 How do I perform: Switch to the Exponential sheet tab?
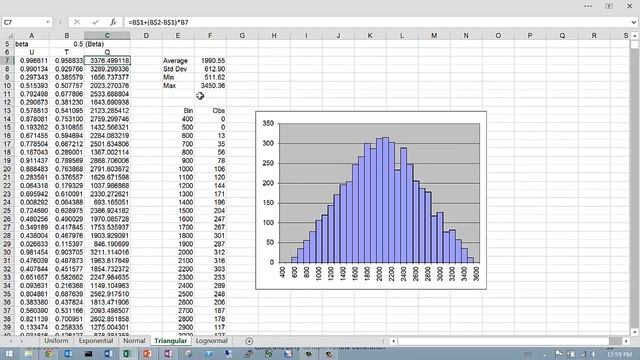[96, 341]
